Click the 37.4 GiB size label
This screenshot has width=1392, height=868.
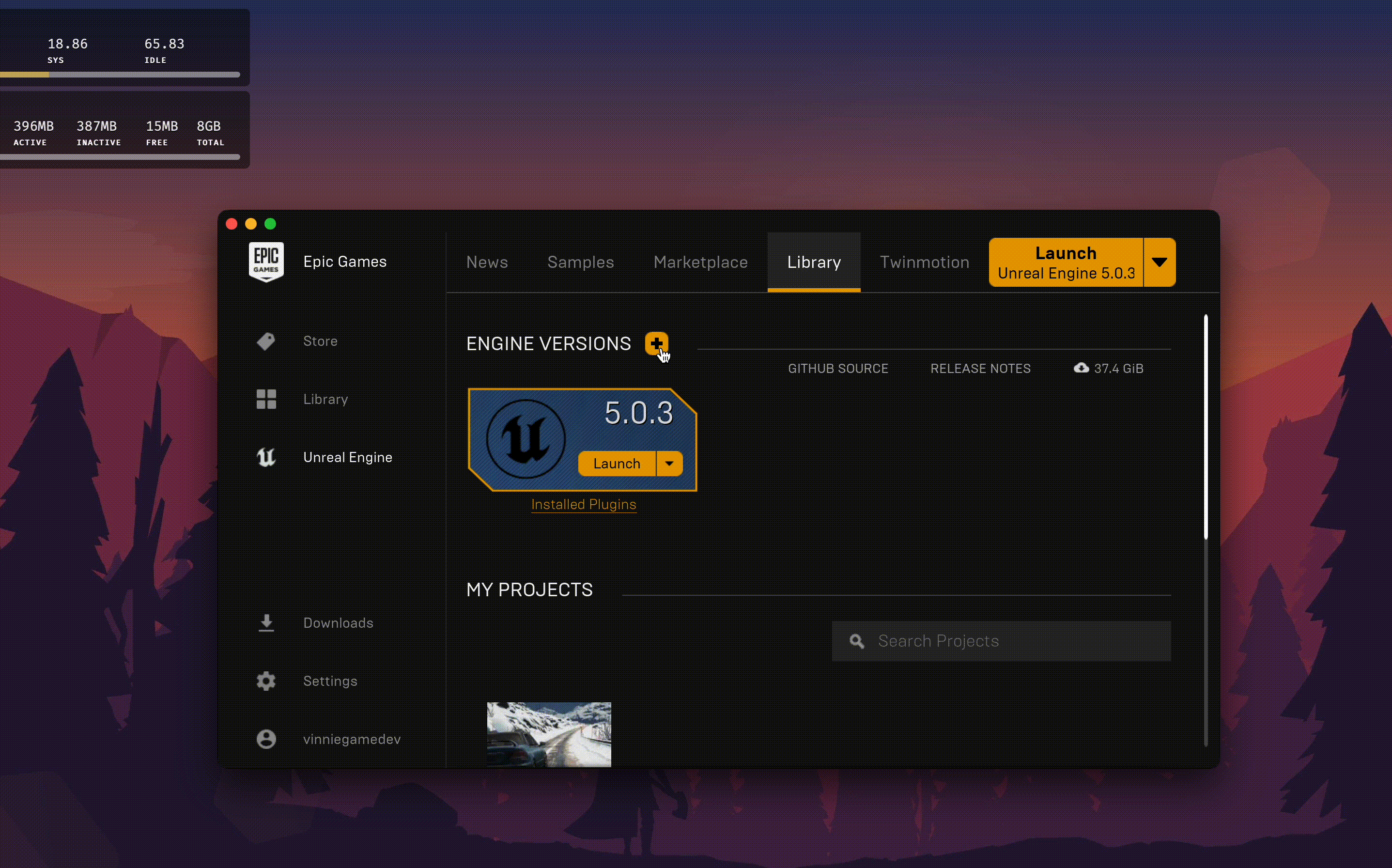(1118, 369)
